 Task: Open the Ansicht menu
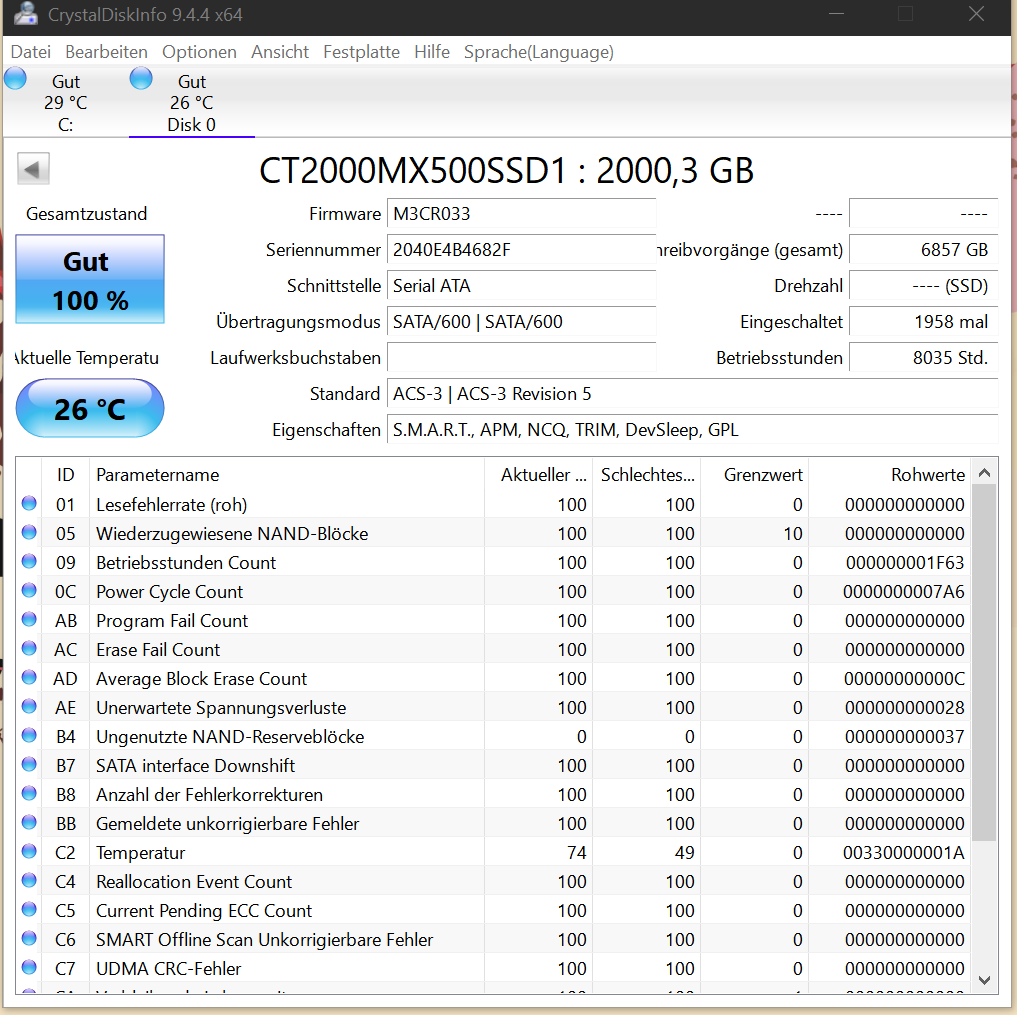point(280,52)
